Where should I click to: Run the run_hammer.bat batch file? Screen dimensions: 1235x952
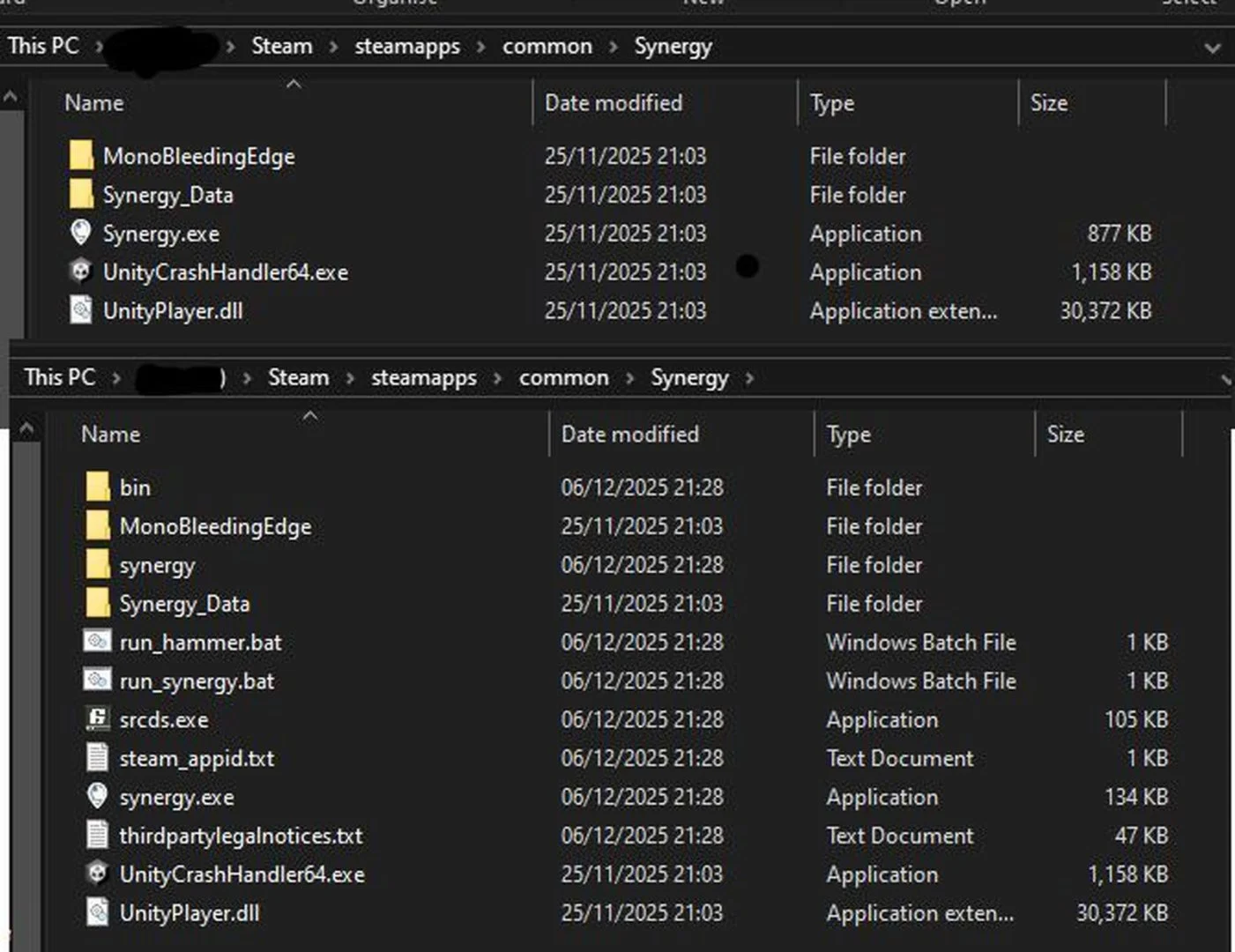click(x=201, y=642)
